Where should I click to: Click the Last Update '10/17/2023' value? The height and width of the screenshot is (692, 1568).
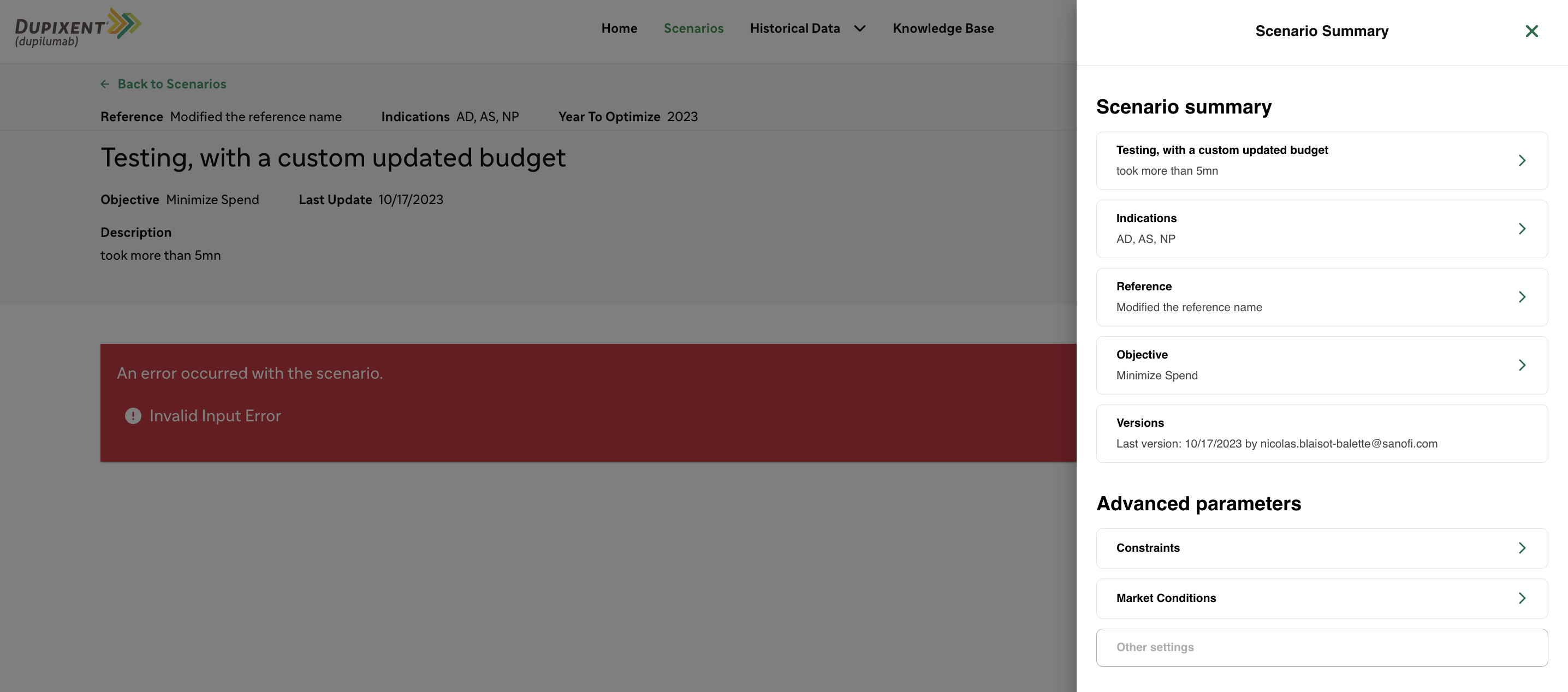pyautogui.click(x=411, y=200)
